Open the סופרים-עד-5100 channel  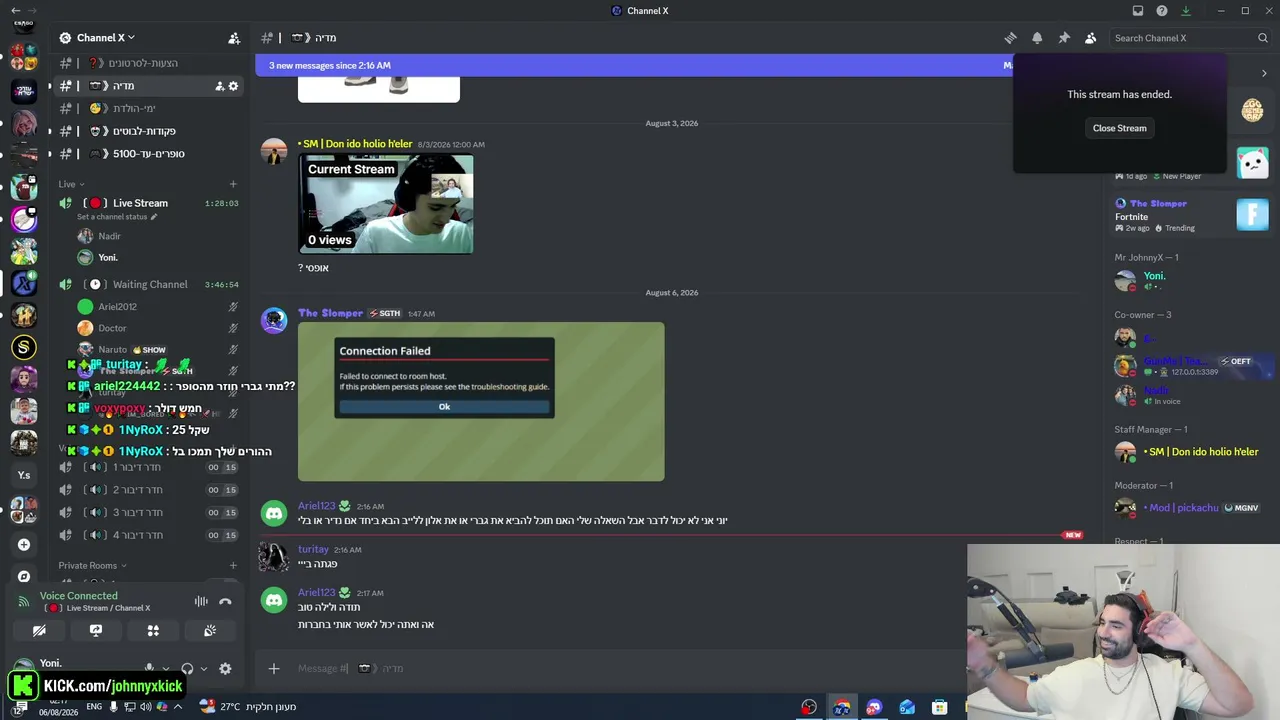150,154
